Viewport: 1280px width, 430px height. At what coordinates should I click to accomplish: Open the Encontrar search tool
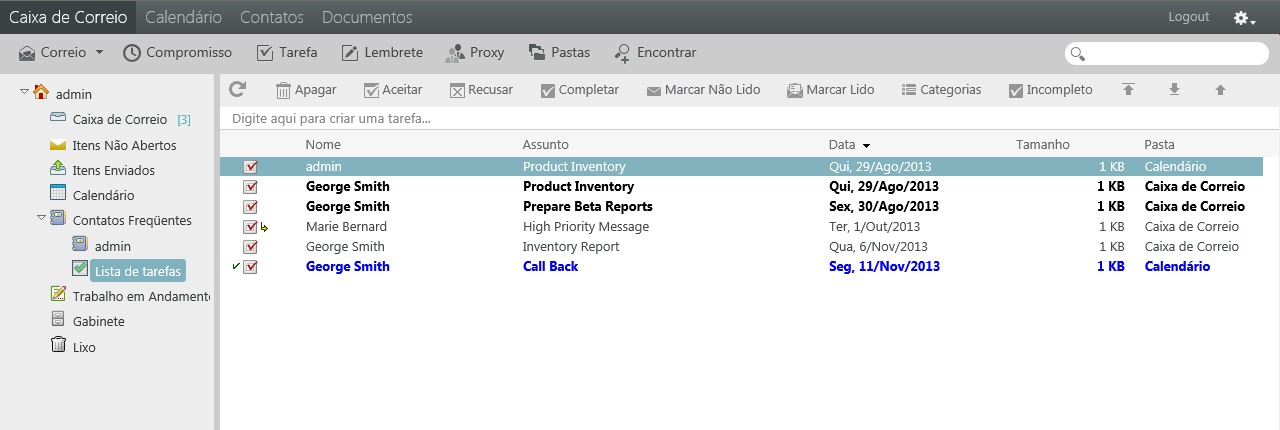[622, 53]
